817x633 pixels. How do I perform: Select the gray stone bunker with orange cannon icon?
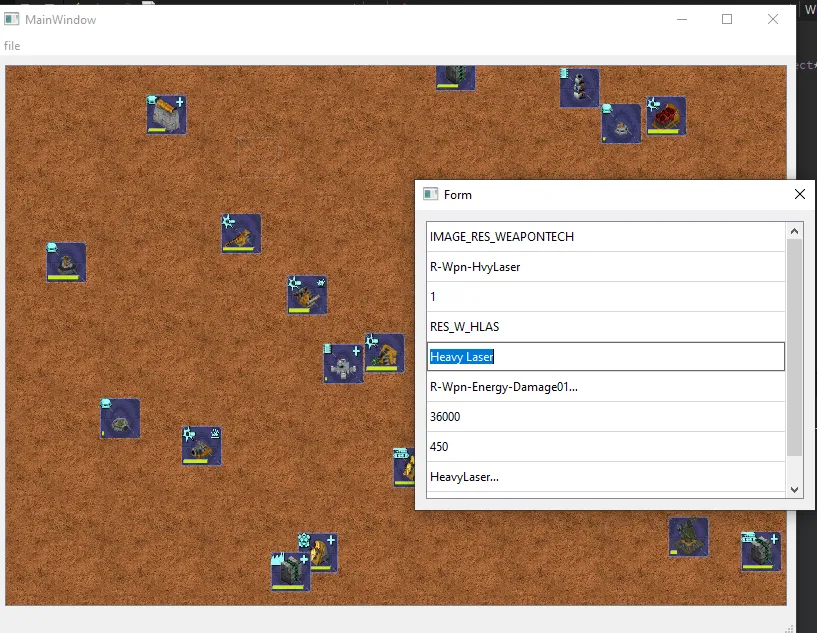(166, 115)
